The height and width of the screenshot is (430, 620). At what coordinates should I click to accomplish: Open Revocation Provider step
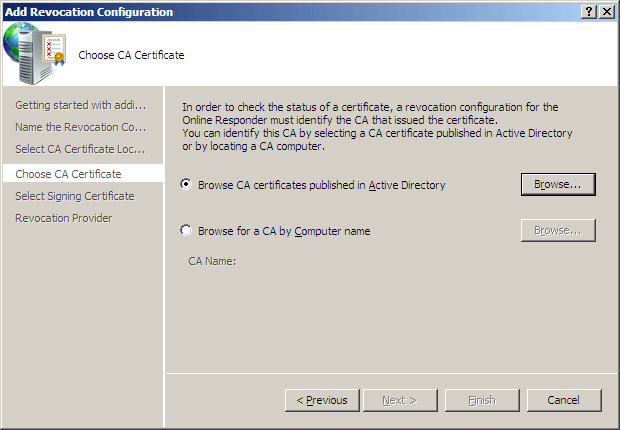click(x=64, y=218)
